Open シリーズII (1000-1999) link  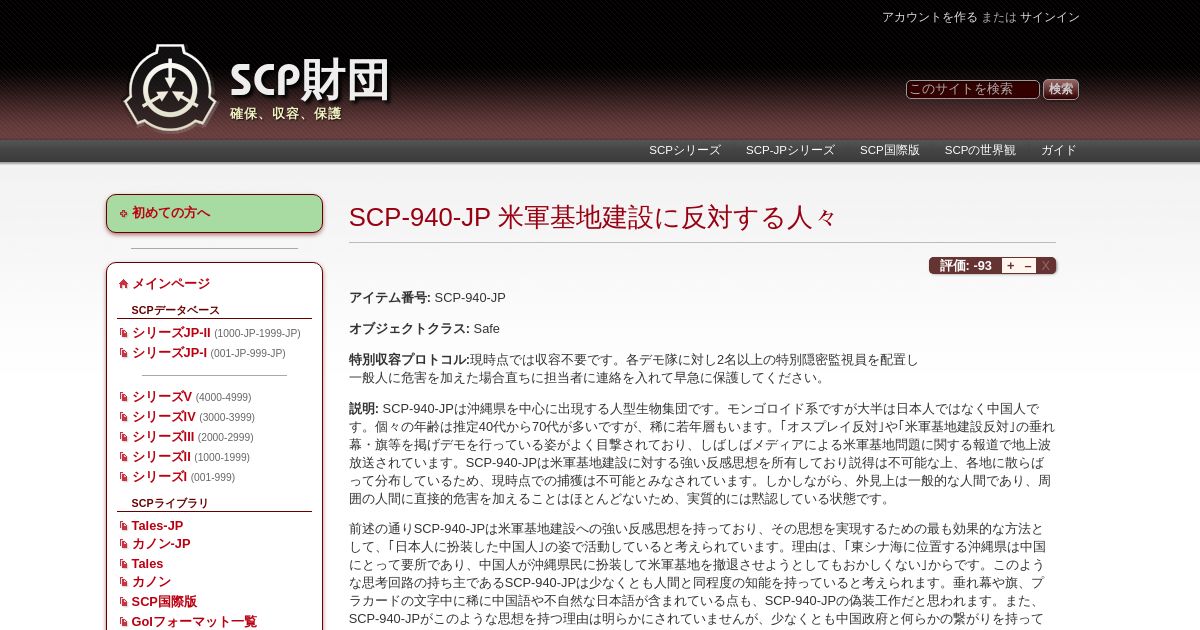point(161,457)
